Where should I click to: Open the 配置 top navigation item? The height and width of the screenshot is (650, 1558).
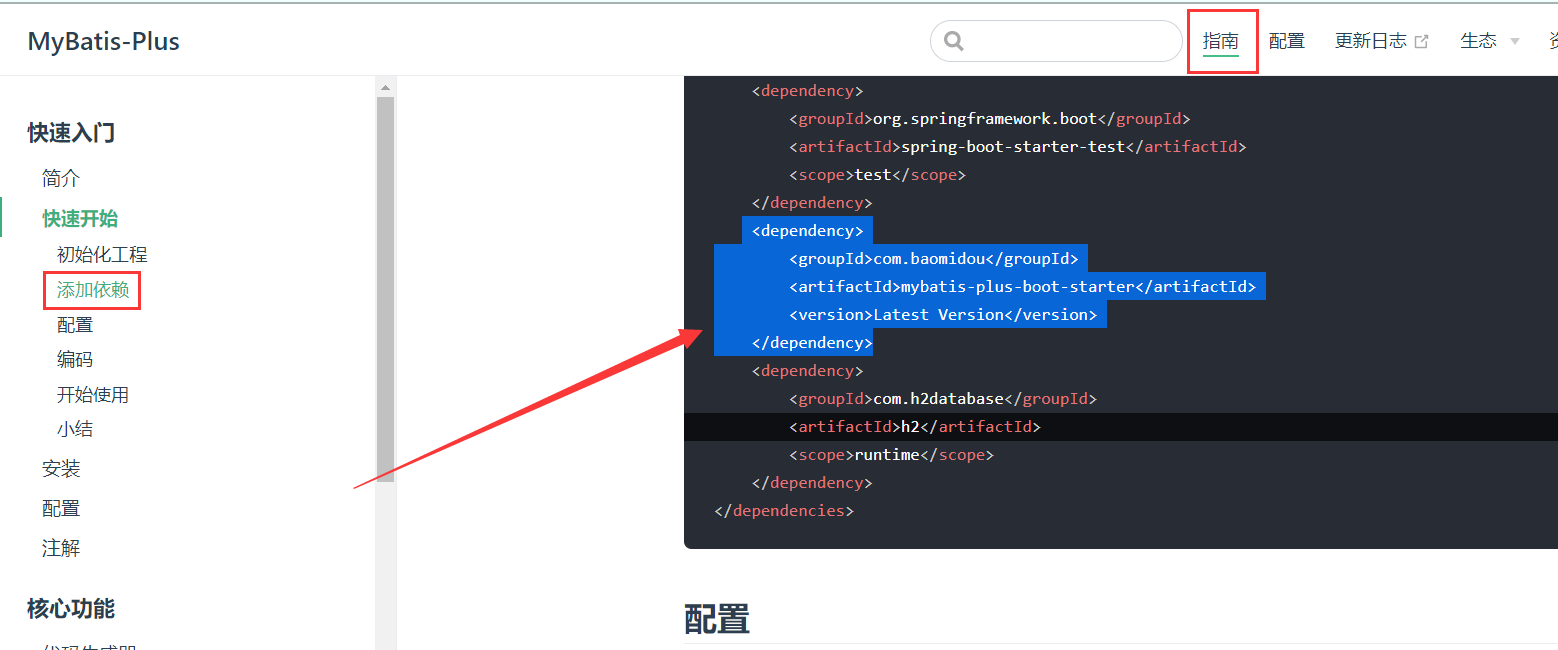tap(1287, 41)
